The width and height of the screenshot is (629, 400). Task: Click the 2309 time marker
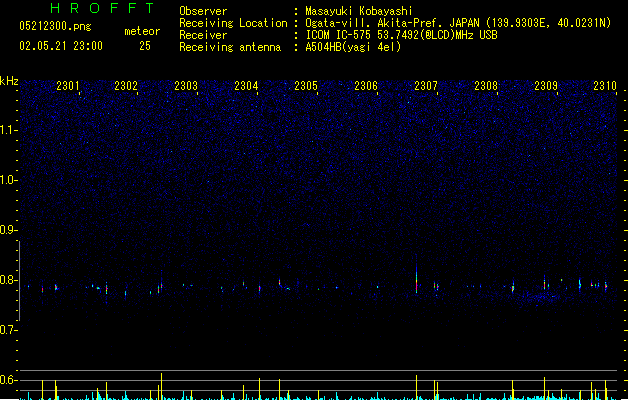tap(546, 86)
